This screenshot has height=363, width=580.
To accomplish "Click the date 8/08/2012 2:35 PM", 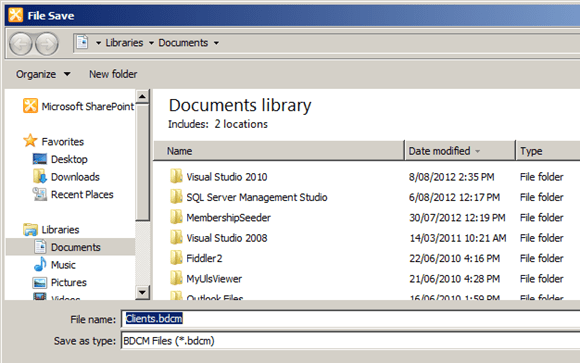I will point(451,177).
